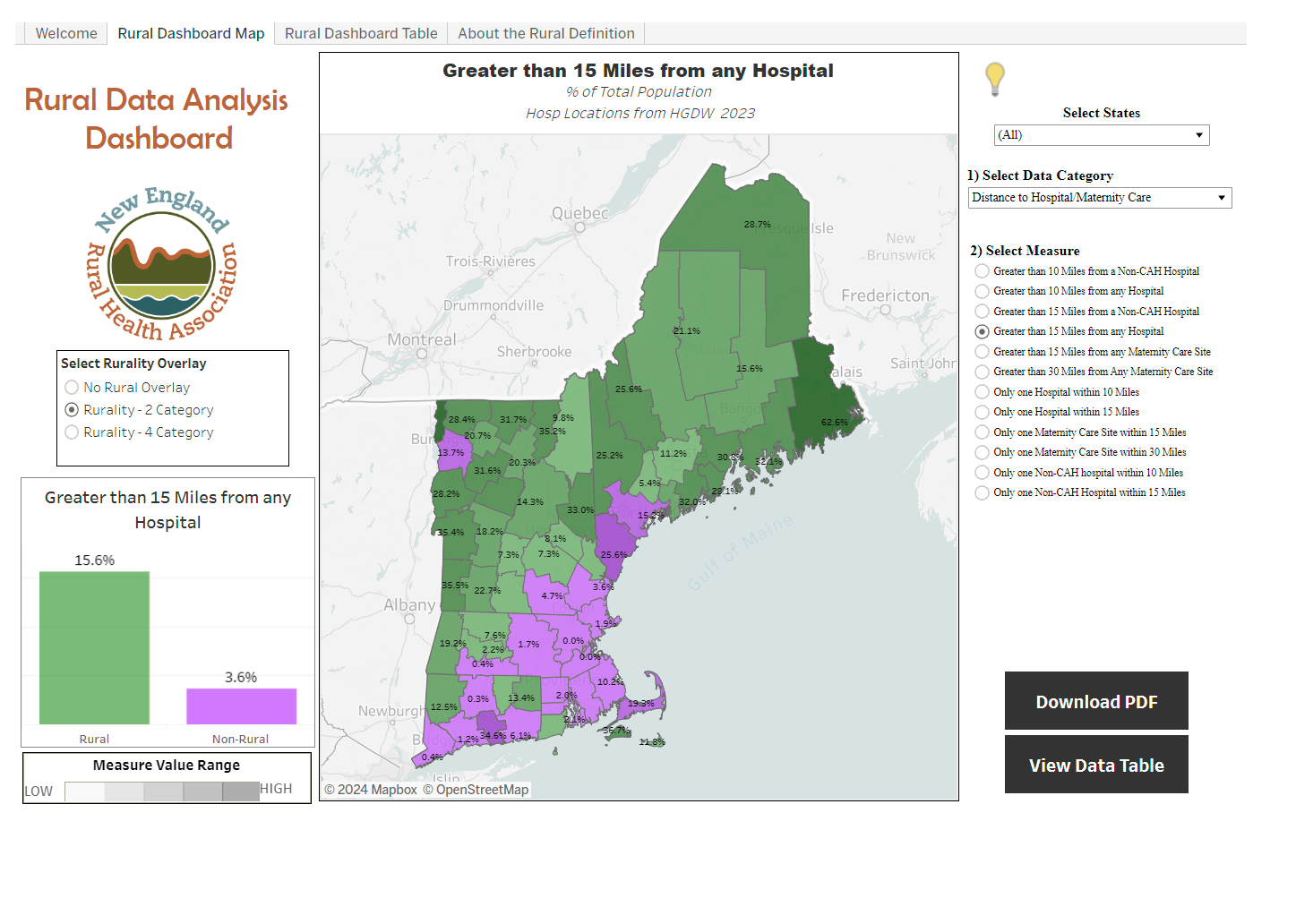Viewport: 1296px width, 924px height.
Task: Click the green Rural bar in the chart
Action: click(x=94, y=649)
